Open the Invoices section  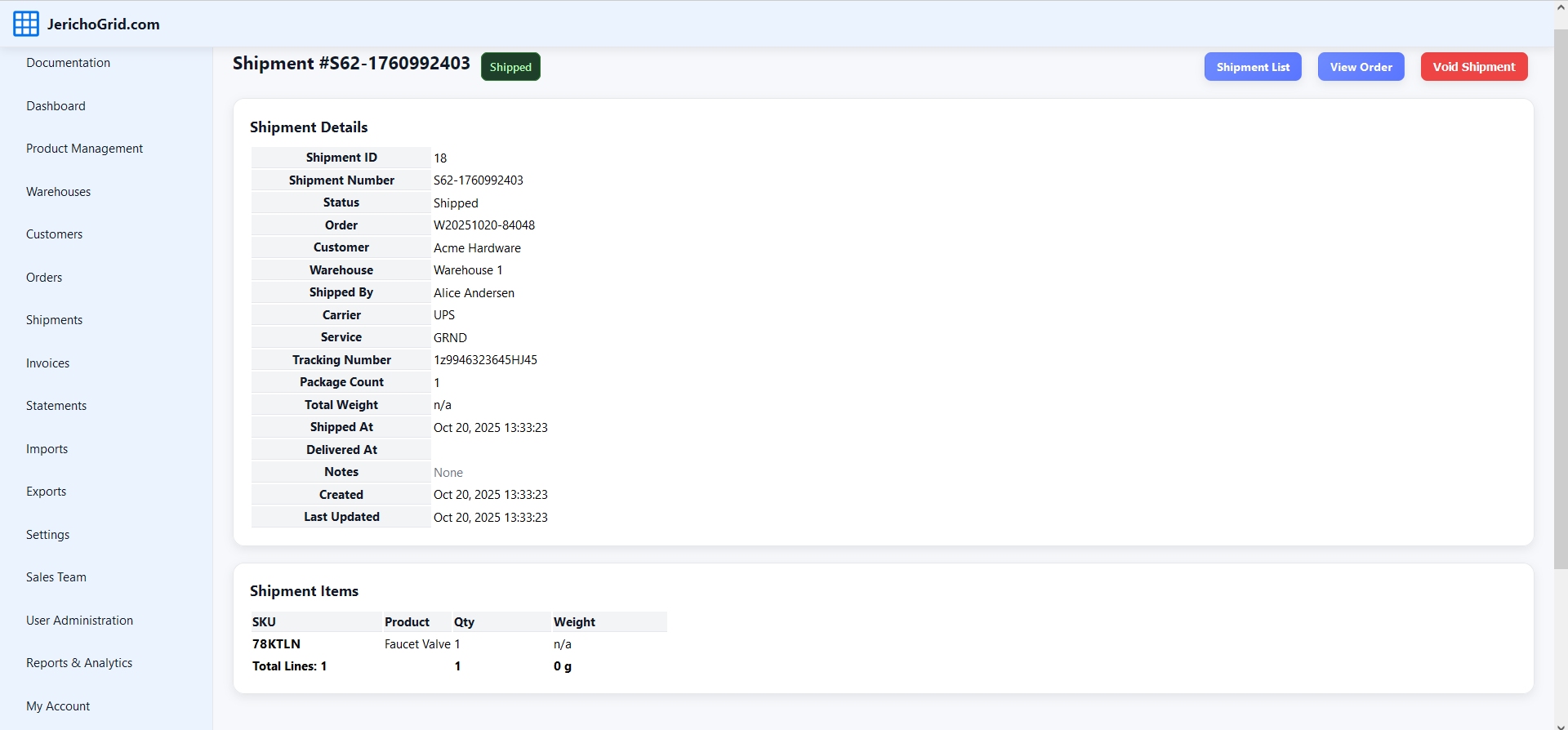click(x=47, y=363)
